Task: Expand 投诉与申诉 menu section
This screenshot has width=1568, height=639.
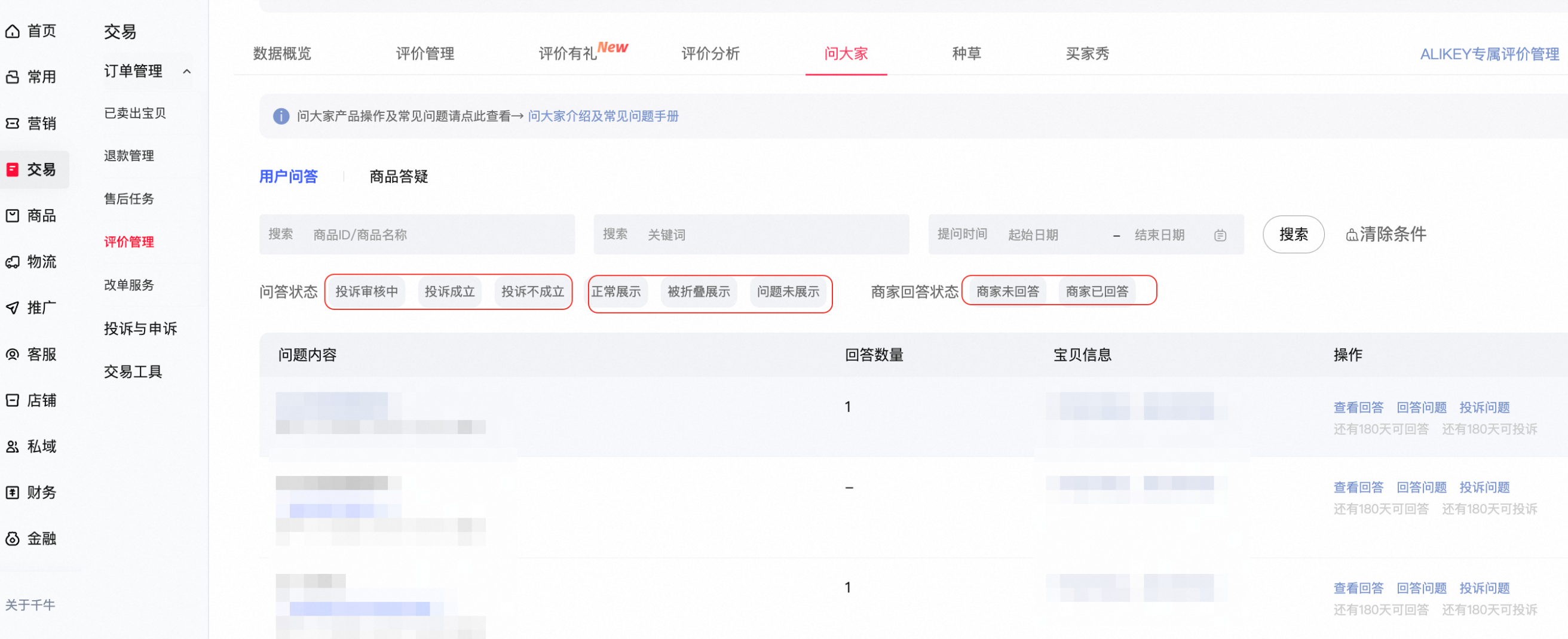Action: (140, 328)
